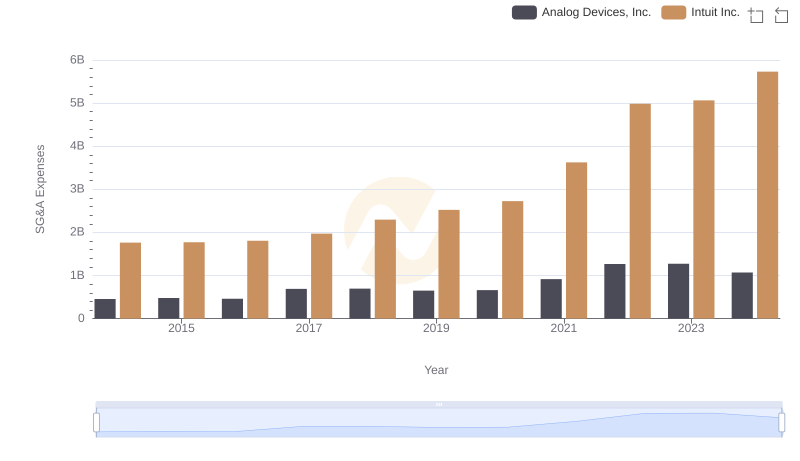Click the Analog Devices bar for 2017
This screenshot has height=461, width=800.
click(x=296, y=303)
